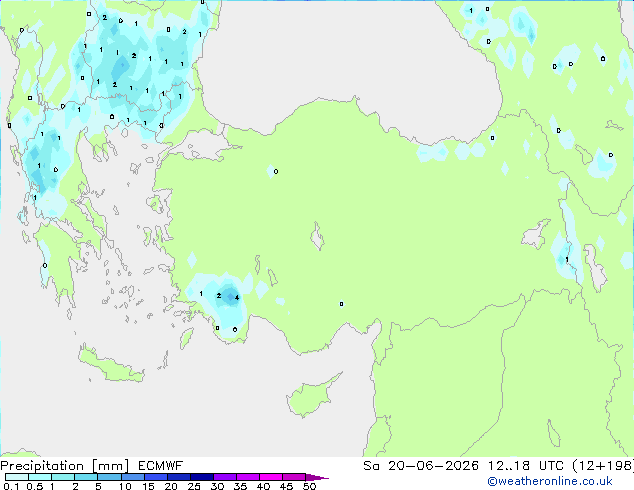
Task: Click the legend label '50'
Action: pos(309,486)
